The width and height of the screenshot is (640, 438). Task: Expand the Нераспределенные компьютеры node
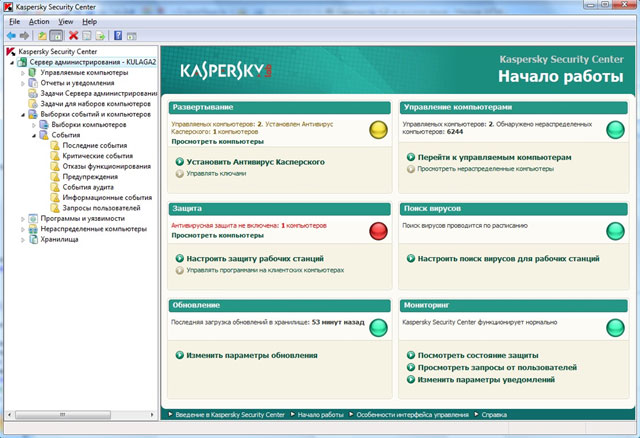[x=23, y=229]
